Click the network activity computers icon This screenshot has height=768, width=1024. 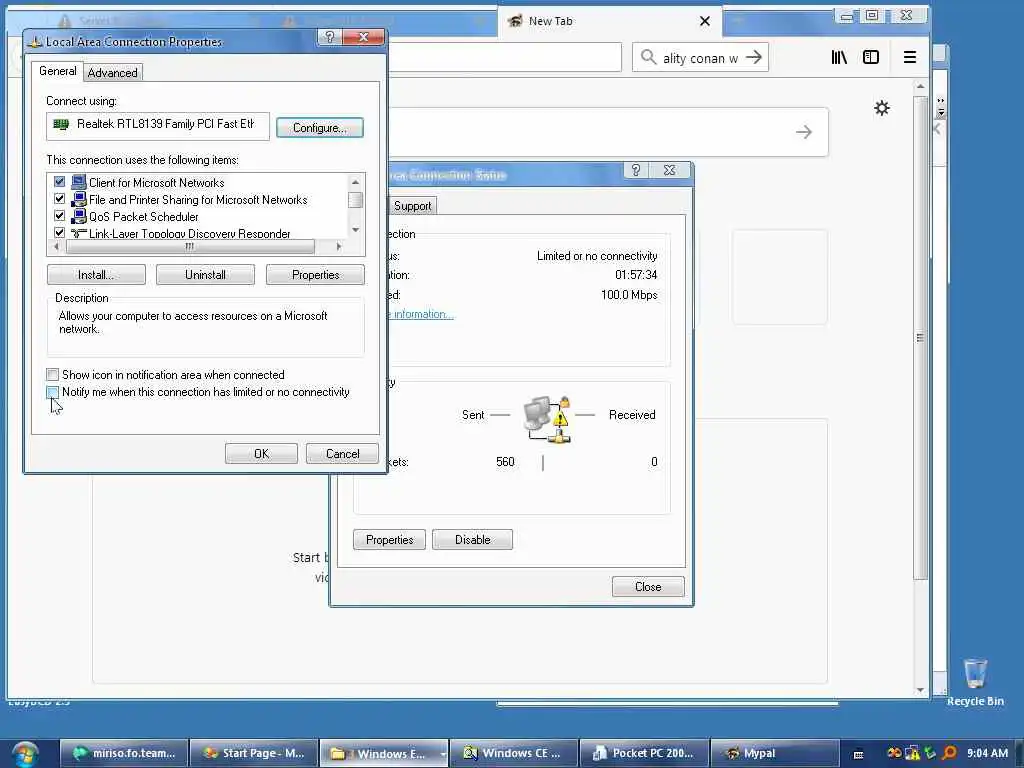[x=547, y=419]
